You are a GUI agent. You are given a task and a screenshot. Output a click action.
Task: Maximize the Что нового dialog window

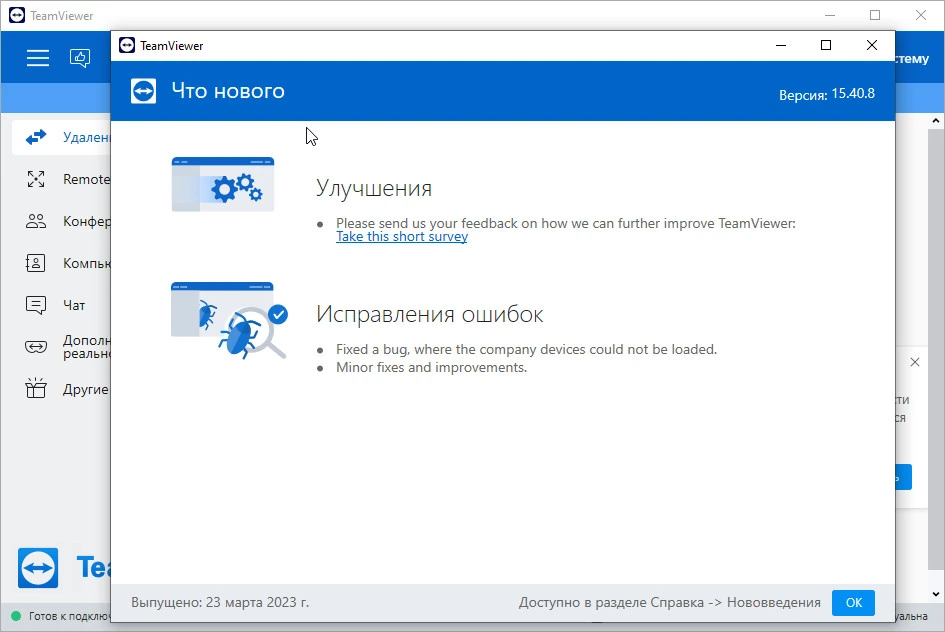(826, 45)
